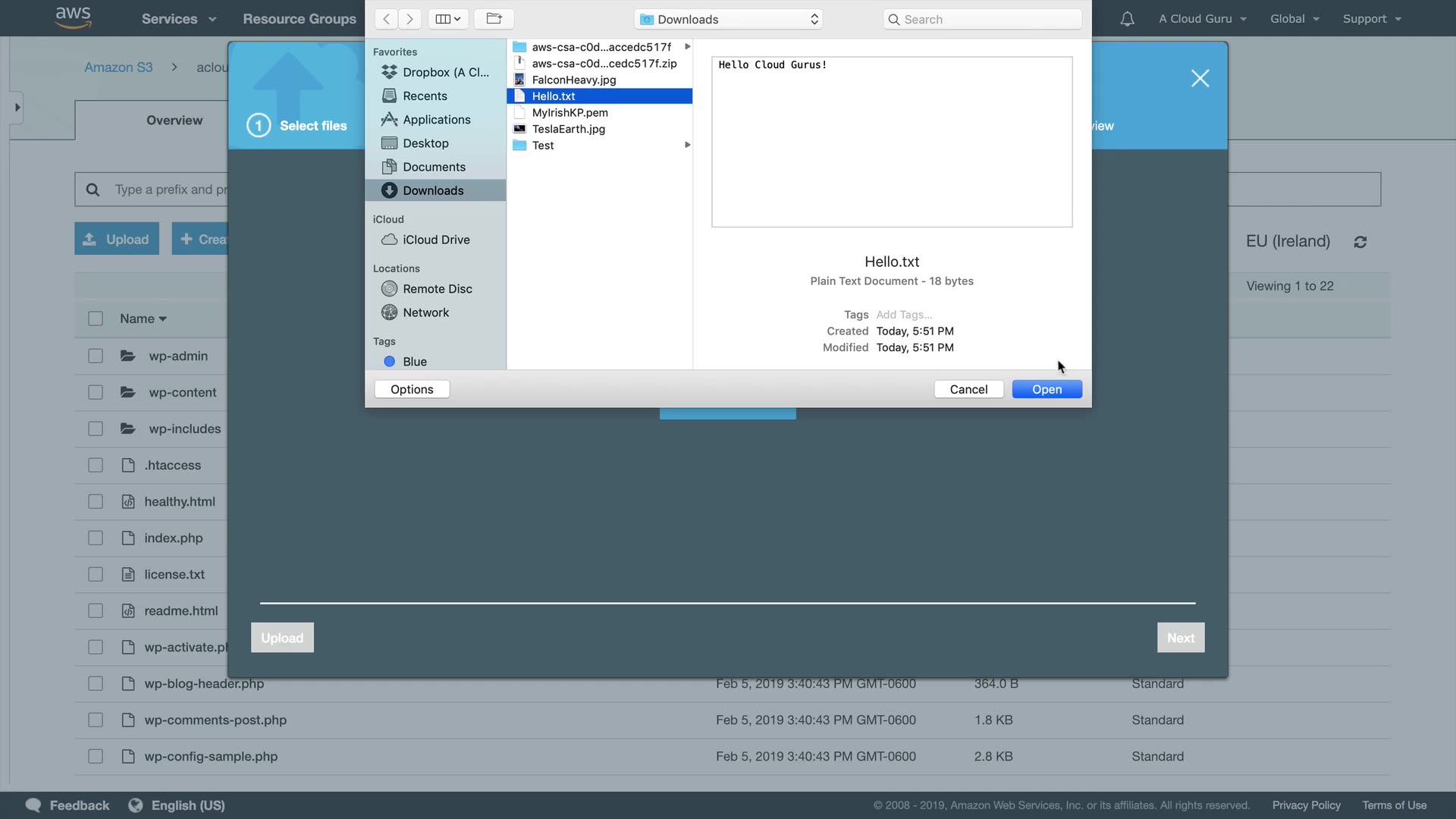
Task: Click the Feedback speech bubble icon
Action: (x=33, y=805)
